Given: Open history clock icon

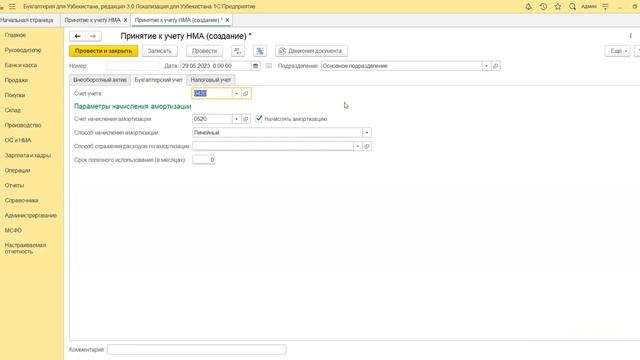Looking at the screenshot, I should [543, 7].
